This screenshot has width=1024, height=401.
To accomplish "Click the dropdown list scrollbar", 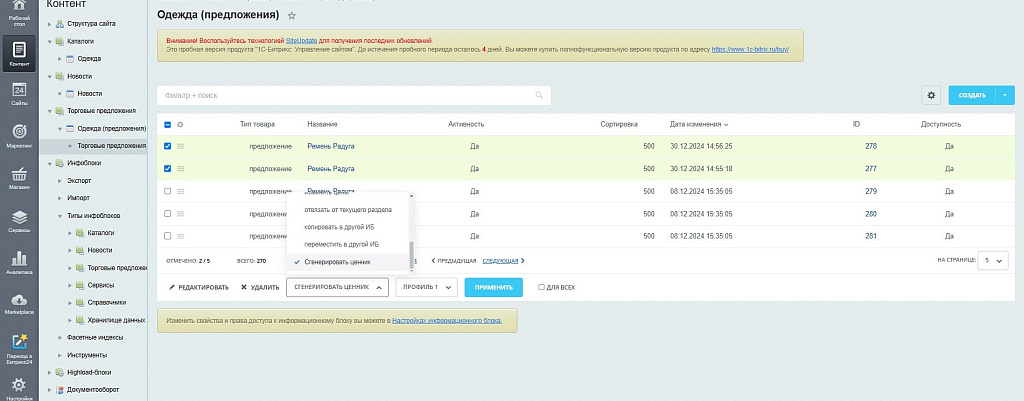I will [411, 250].
